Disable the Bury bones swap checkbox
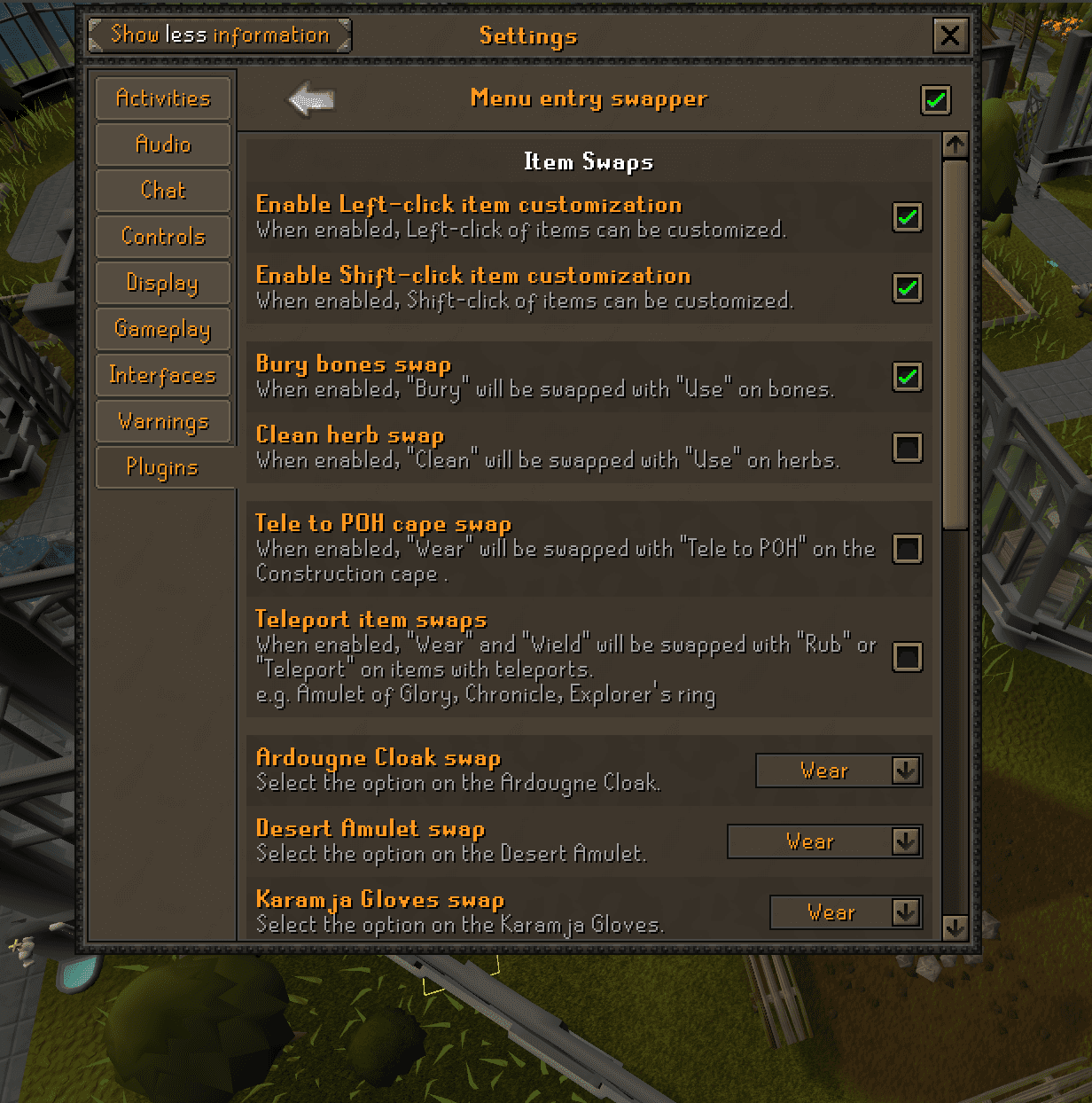This screenshot has height=1103, width=1092. tap(908, 377)
